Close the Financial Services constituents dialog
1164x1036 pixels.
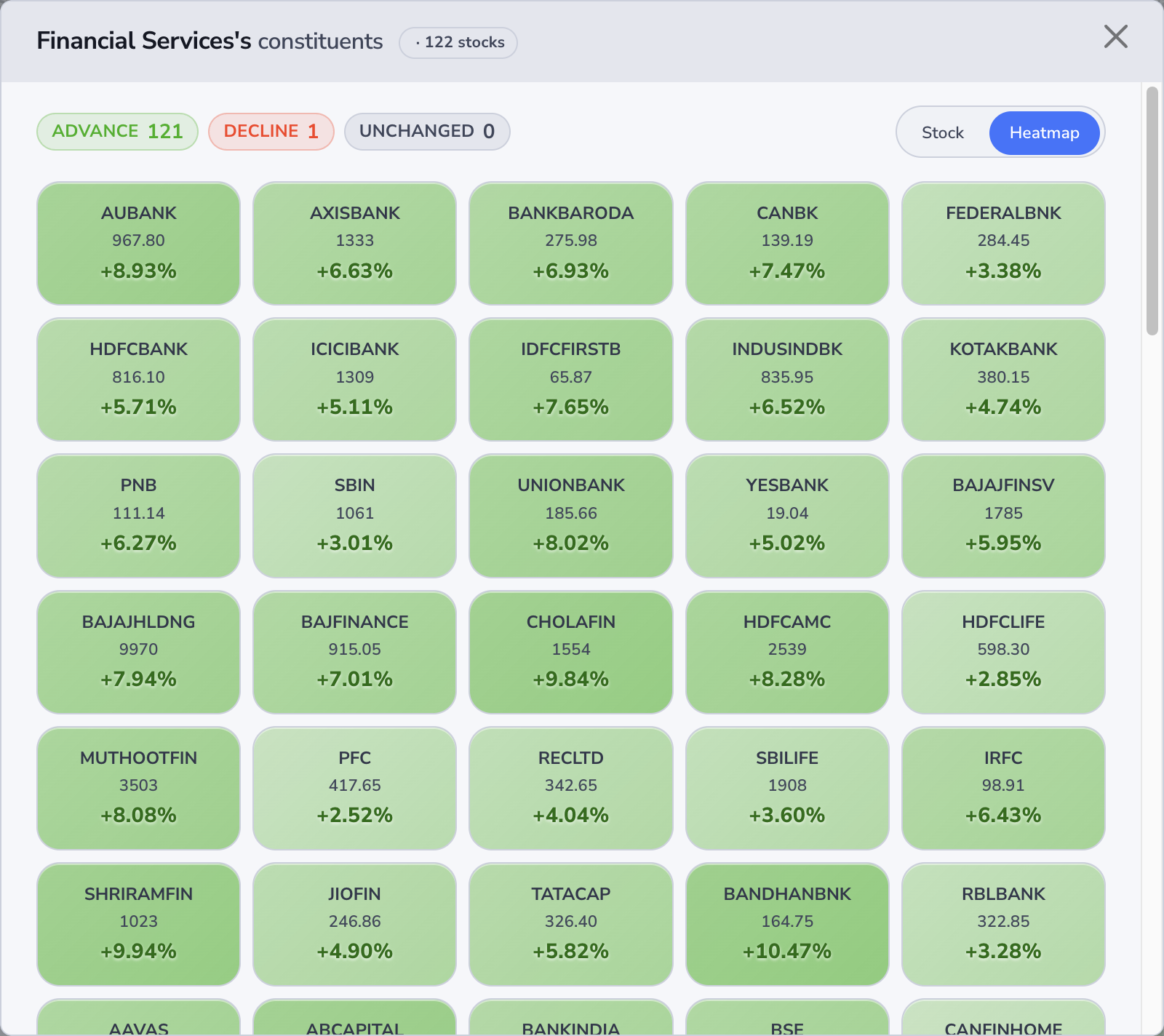[1115, 37]
